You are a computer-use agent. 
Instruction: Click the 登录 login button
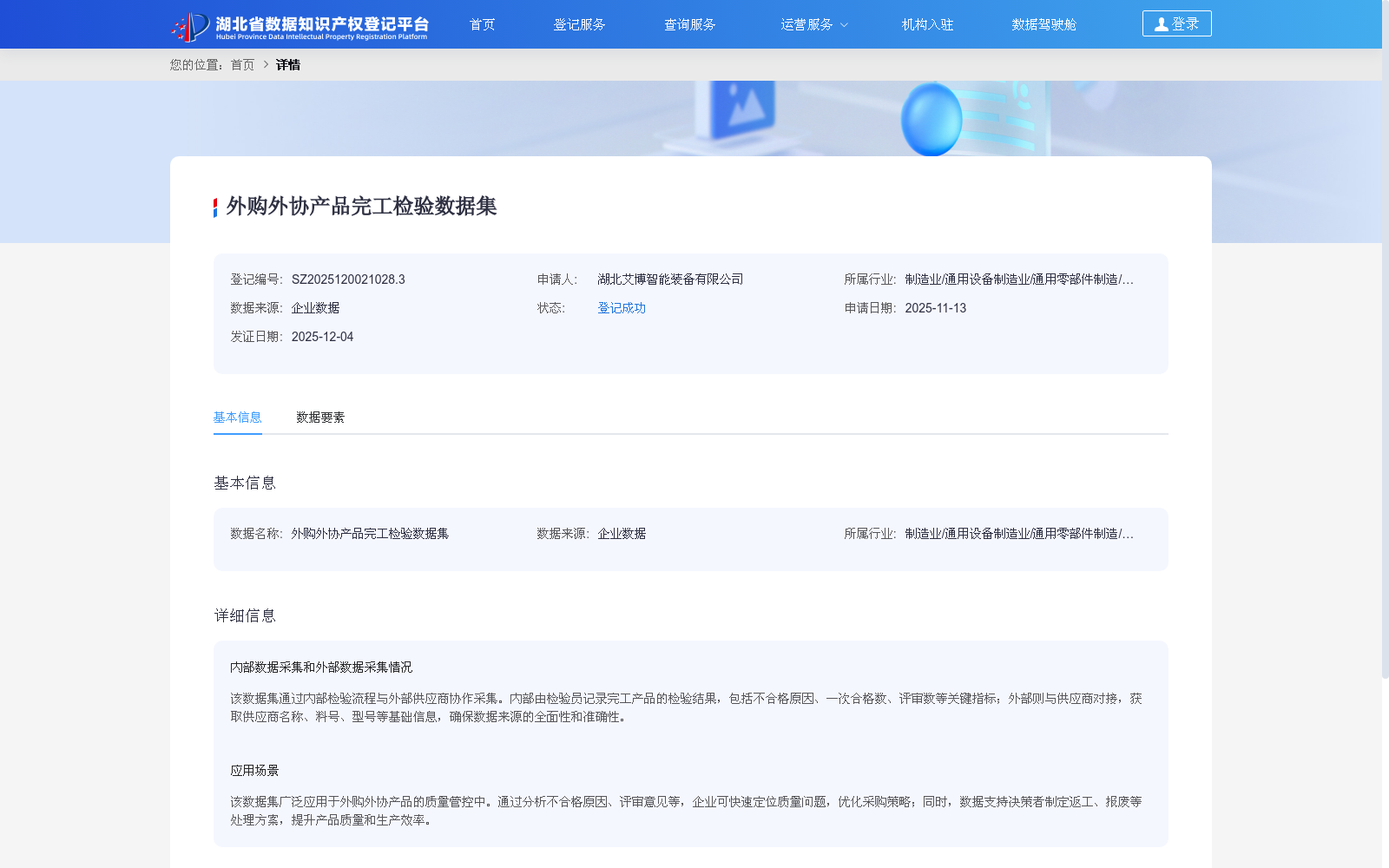coord(1177,23)
